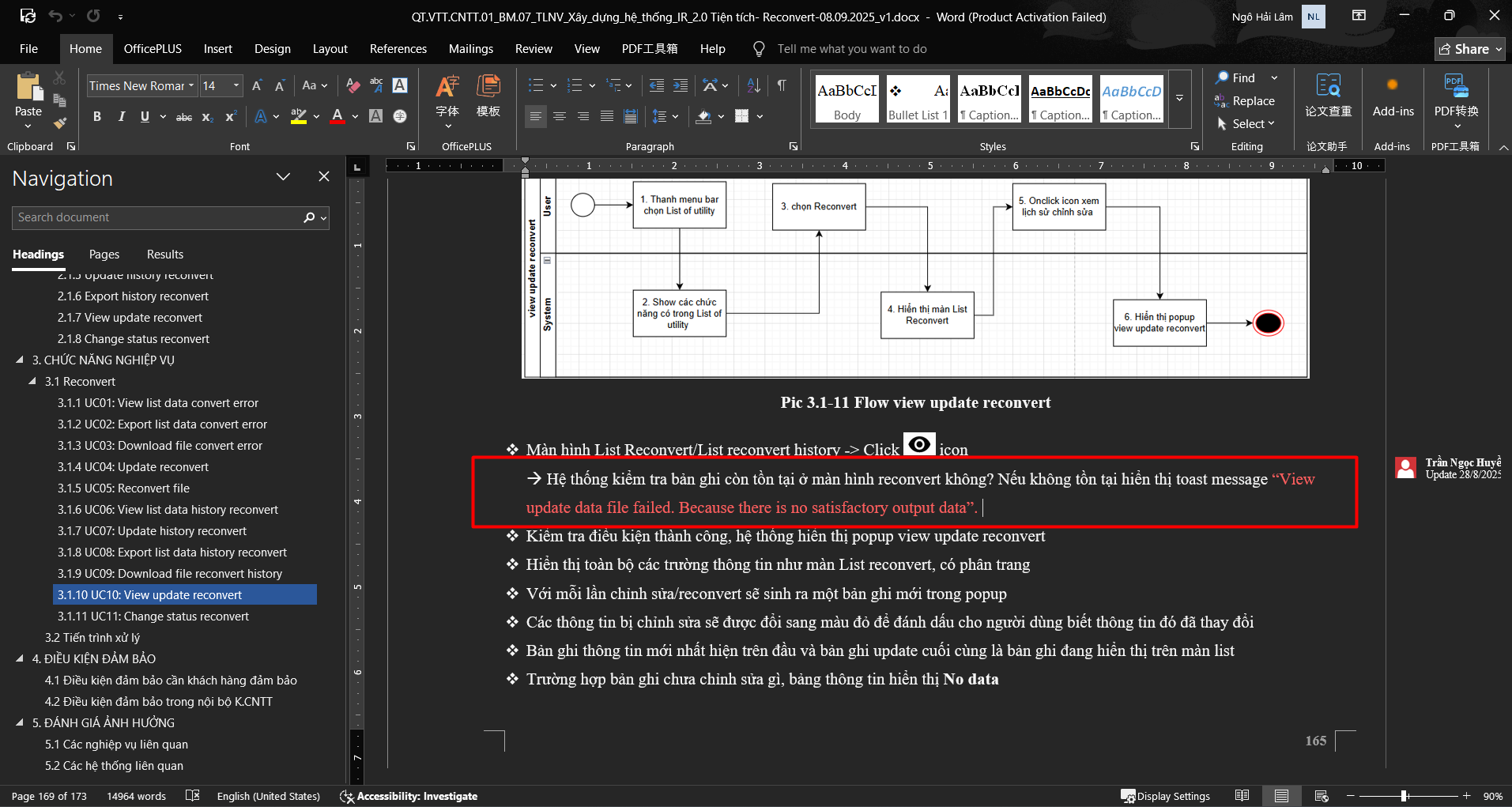Collapse the 3.1 Reconvert heading

[x=32, y=381]
